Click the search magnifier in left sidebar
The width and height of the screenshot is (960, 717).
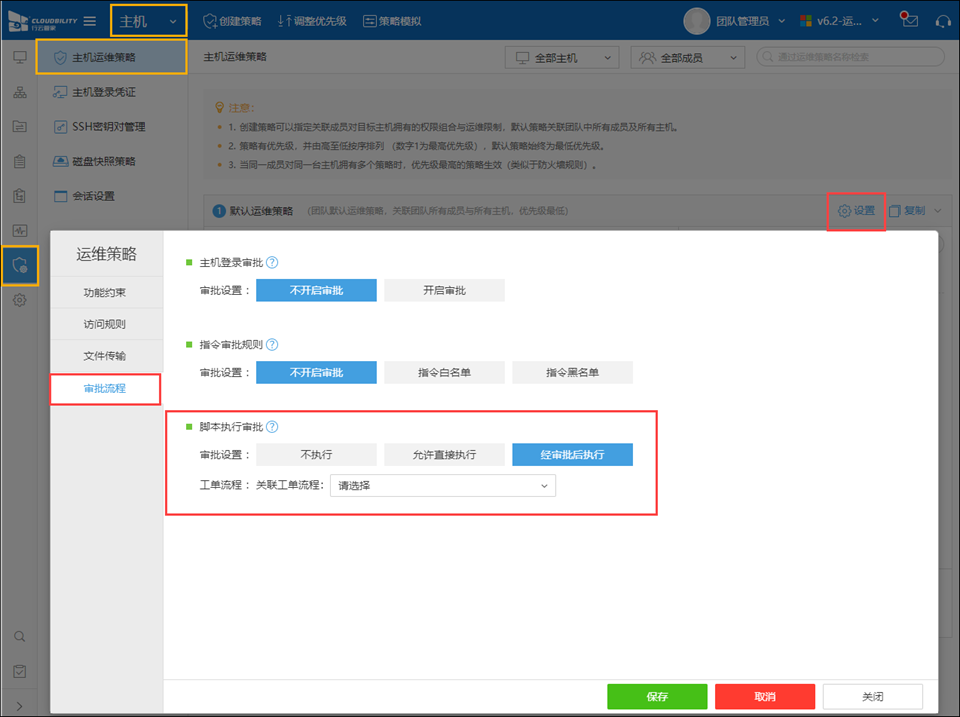19,636
